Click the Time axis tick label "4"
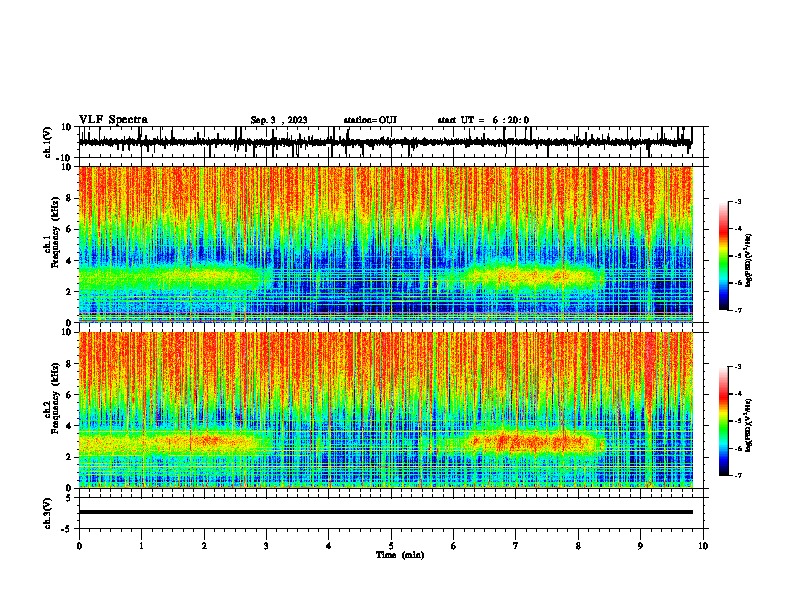The width and height of the screenshot is (792, 612). coord(329,546)
